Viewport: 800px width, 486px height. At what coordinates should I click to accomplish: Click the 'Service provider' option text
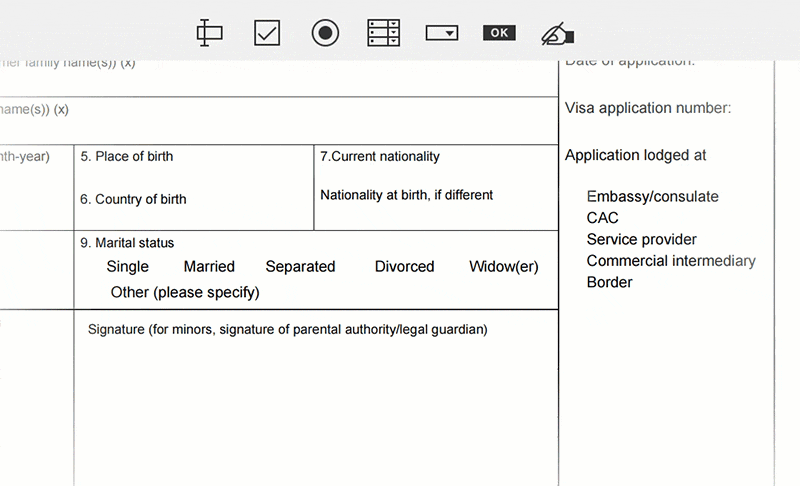click(641, 239)
